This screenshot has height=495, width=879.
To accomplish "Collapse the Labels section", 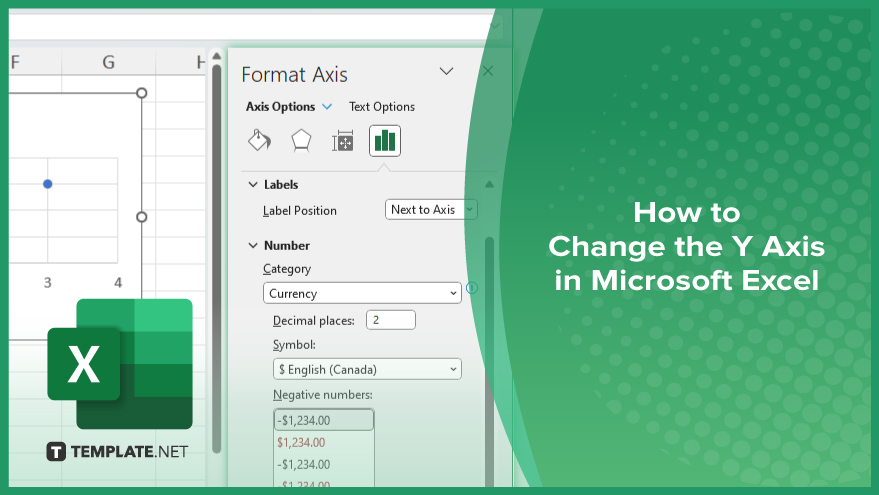I will click(x=253, y=184).
